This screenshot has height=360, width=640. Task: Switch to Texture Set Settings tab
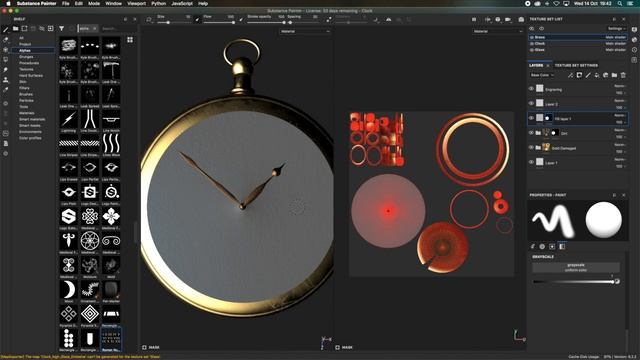coord(576,65)
